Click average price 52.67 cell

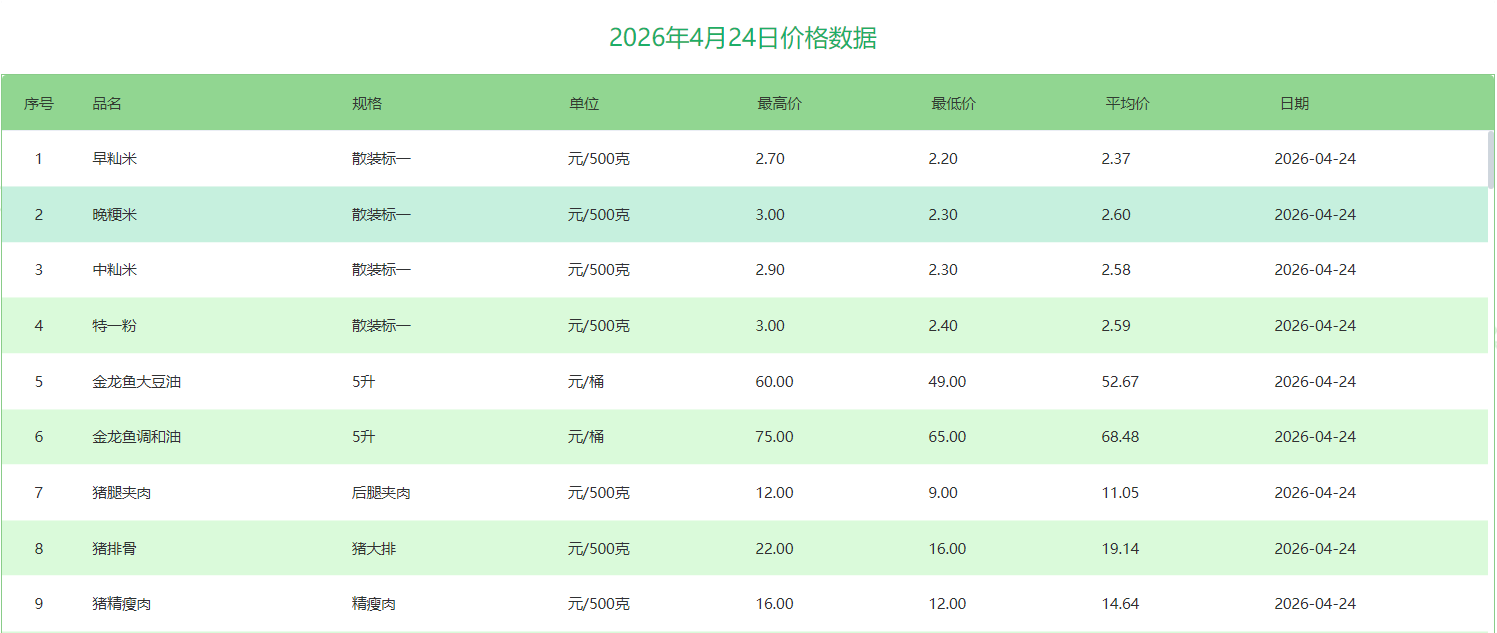point(1120,382)
